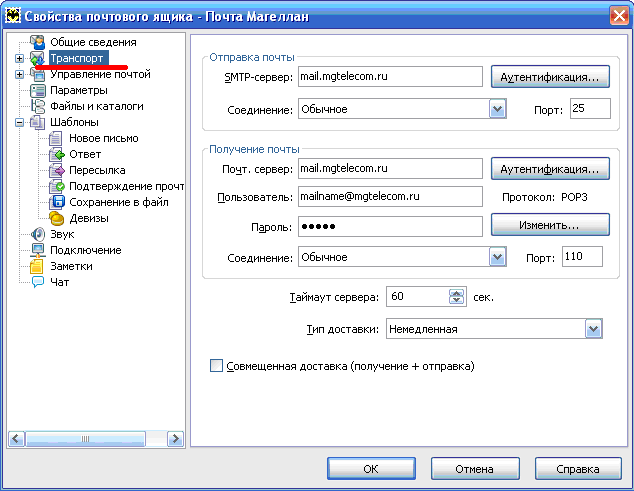Image resolution: width=634 pixels, height=491 pixels.
Task: Click the Транспорт envelope icon
Action: coord(38,58)
